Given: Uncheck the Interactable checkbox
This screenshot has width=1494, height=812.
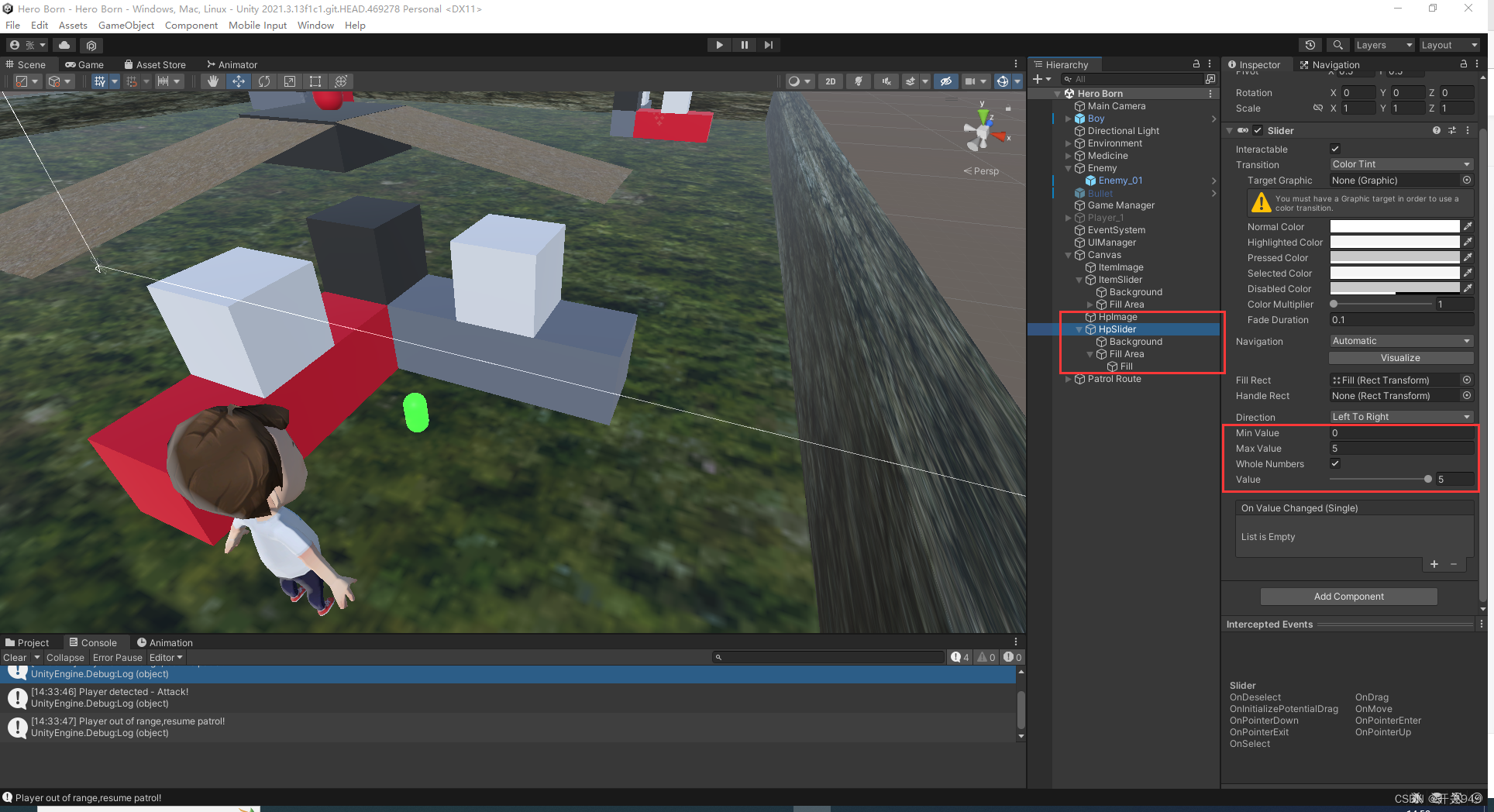Looking at the screenshot, I should (x=1335, y=149).
